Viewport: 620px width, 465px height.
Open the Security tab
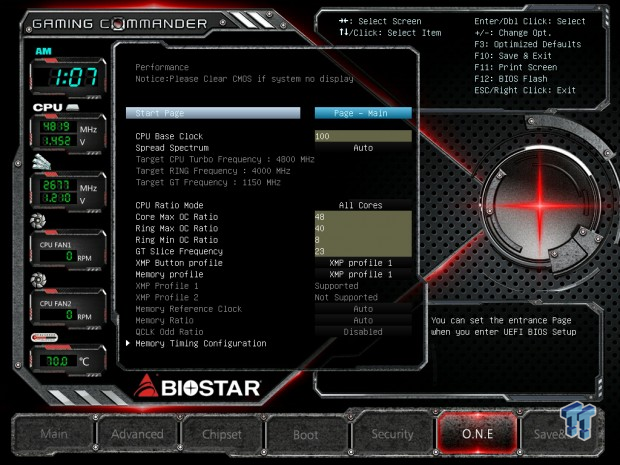click(392, 434)
